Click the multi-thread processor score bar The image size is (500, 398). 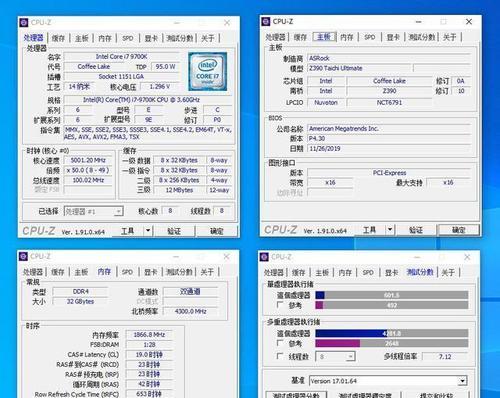pyautogui.click(x=392, y=333)
